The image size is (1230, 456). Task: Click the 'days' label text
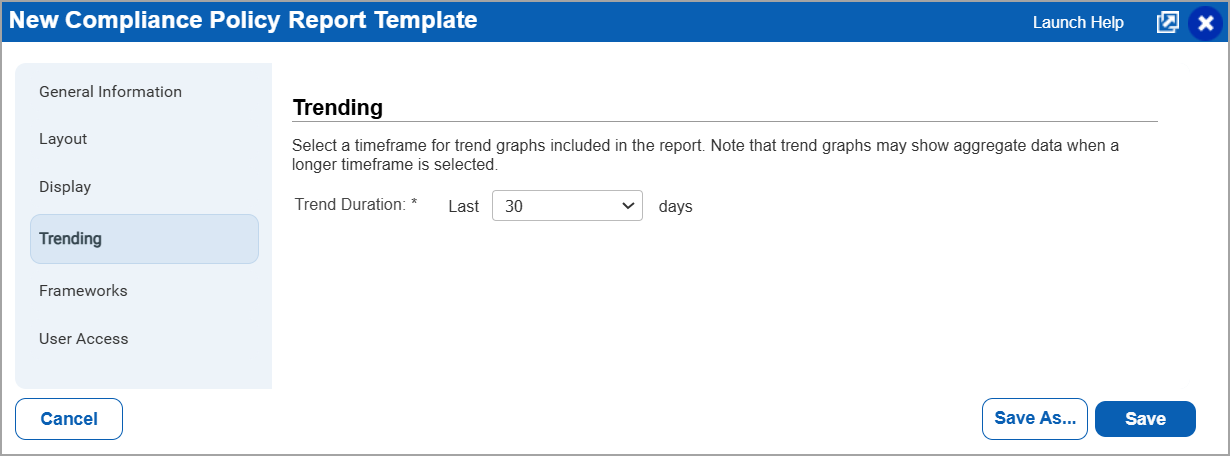click(x=676, y=207)
